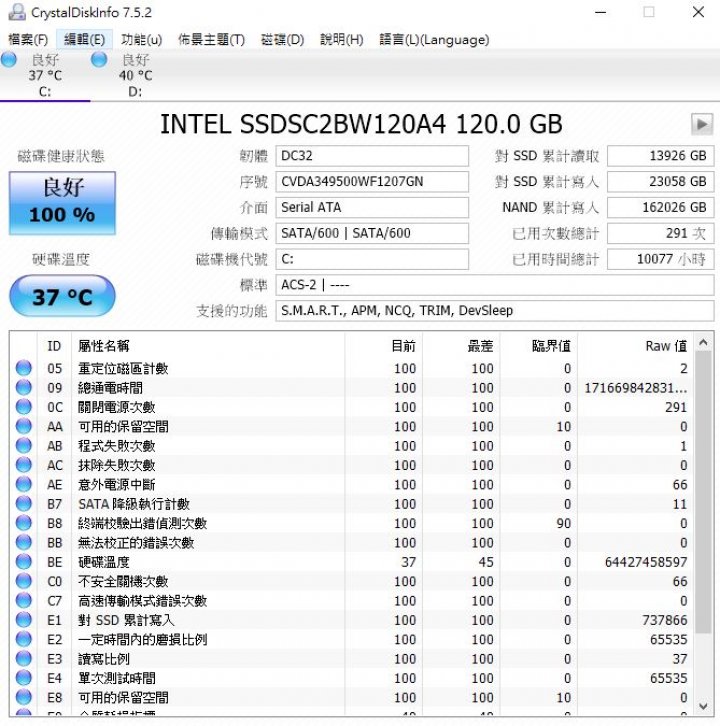This screenshot has height=726, width=720.
Task: Expand the 磁碟(D) menu
Action: [282, 40]
